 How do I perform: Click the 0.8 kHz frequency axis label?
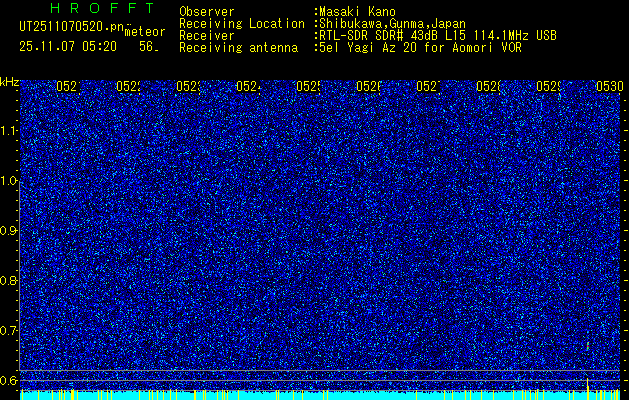[x=9, y=280]
